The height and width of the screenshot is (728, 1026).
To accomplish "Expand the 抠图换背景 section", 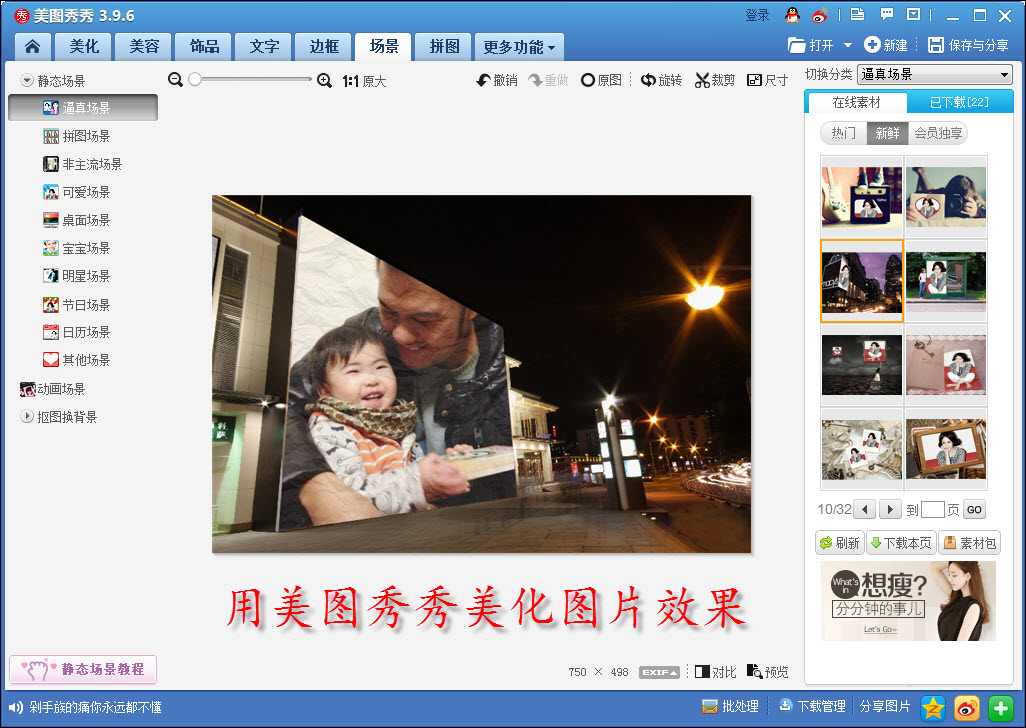I will coord(27,416).
